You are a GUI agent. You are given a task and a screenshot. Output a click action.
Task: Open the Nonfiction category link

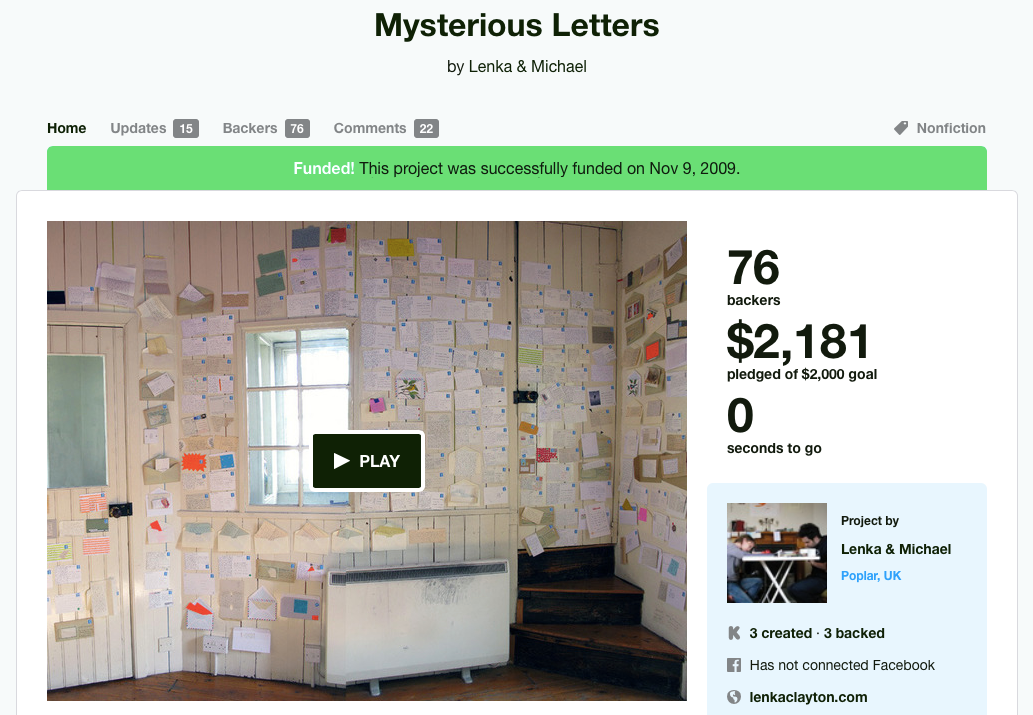click(951, 128)
